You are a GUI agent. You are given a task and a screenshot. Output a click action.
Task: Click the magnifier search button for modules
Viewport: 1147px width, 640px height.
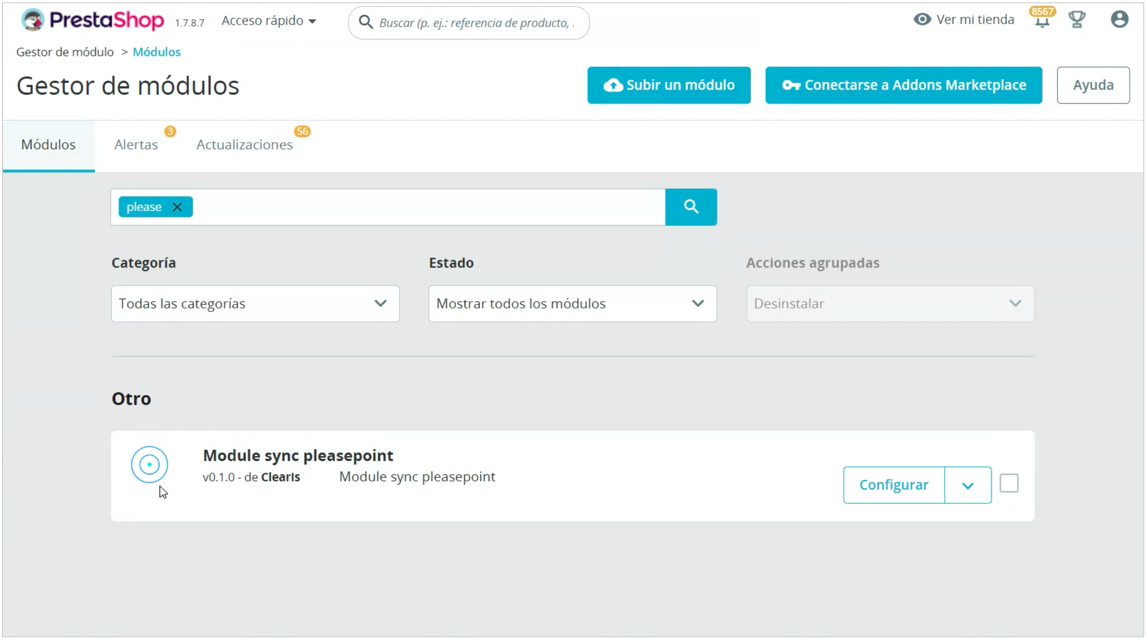(x=691, y=207)
